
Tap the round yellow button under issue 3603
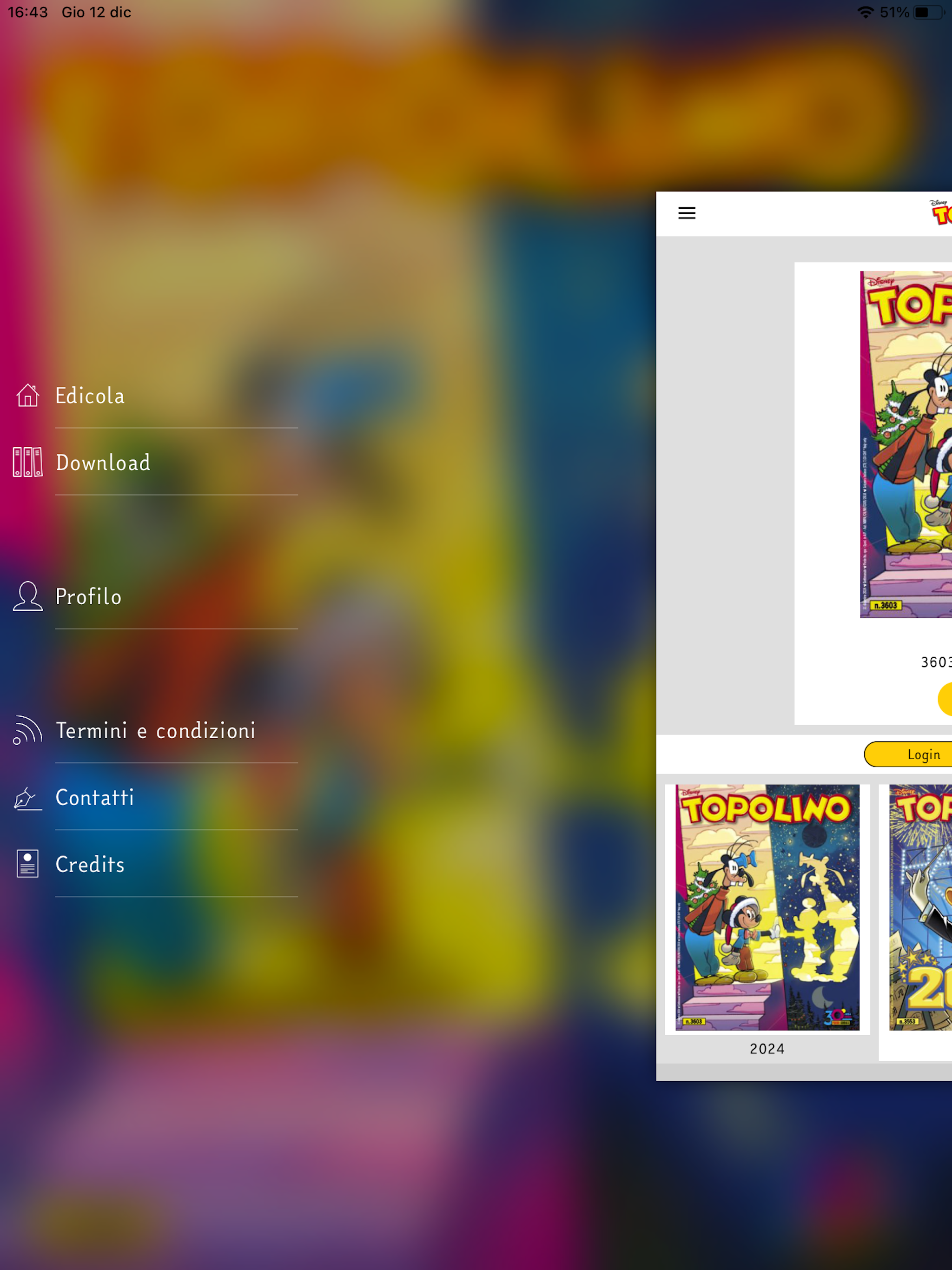pyautogui.click(x=945, y=699)
